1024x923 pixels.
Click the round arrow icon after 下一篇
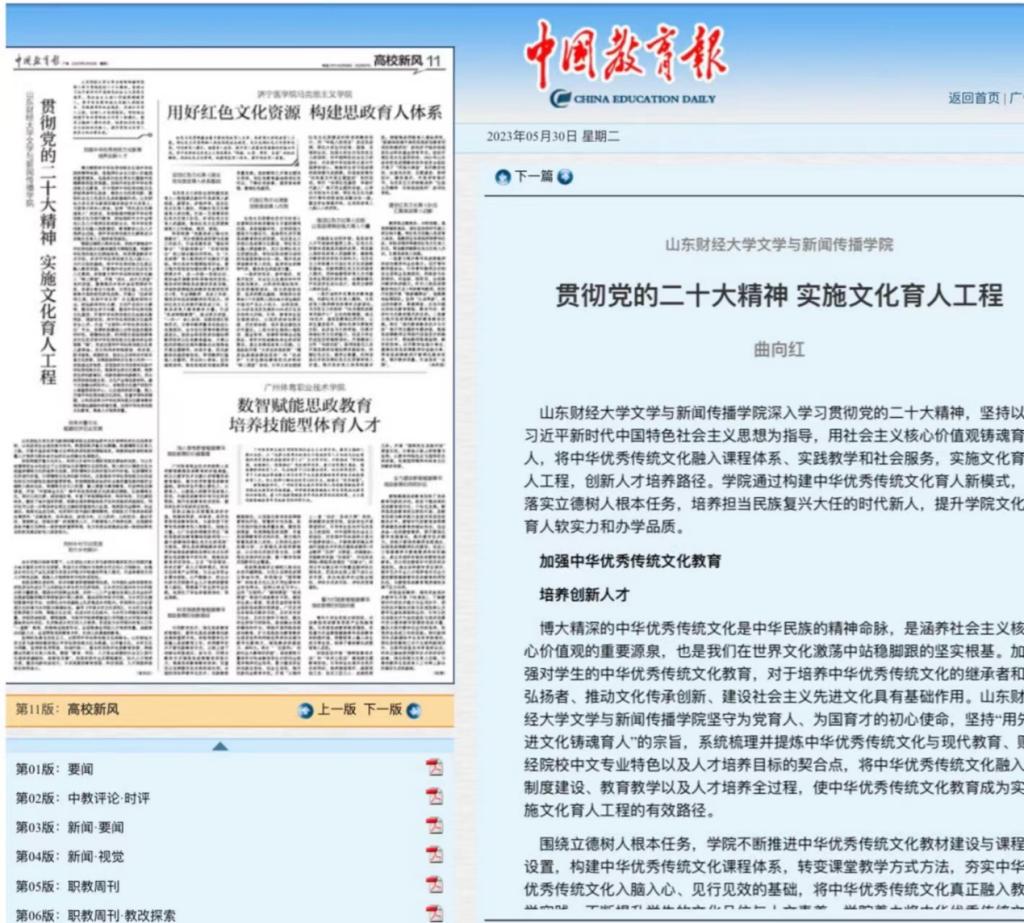point(565,177)
